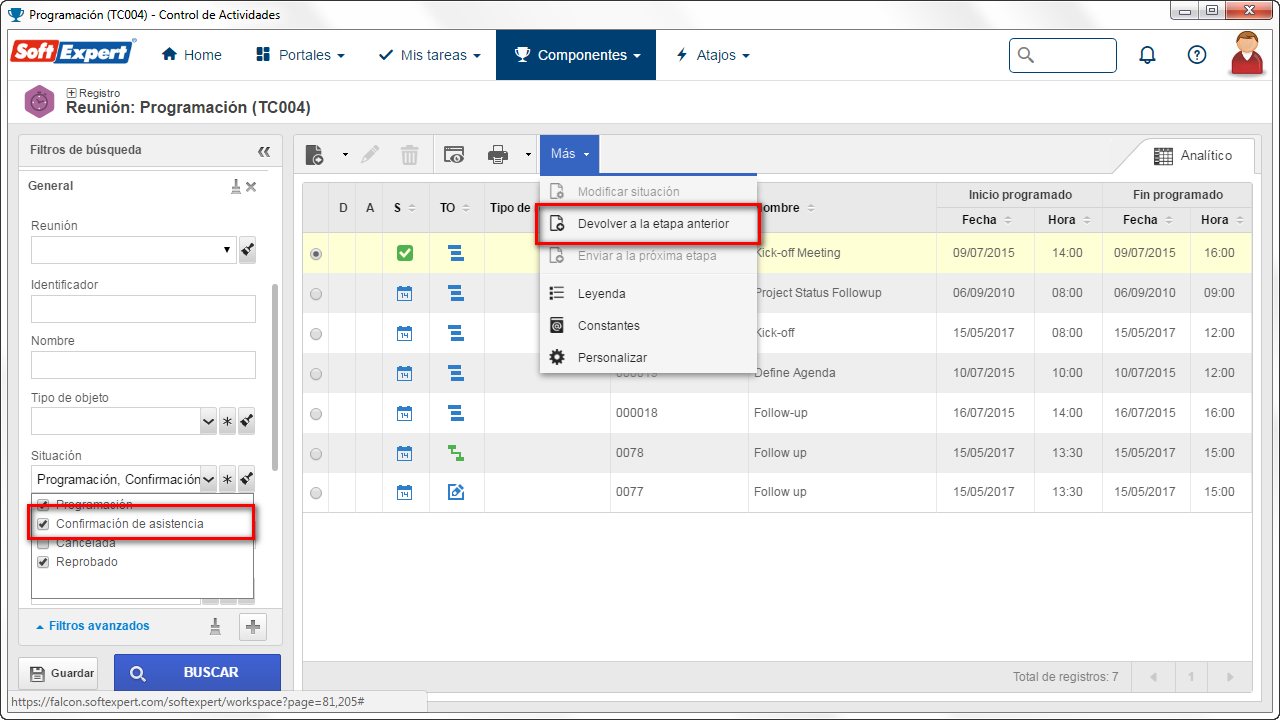Screen dimensions: 1280x720
Task: Open the help question mark icon
Action: click(x=1197, y=55)
